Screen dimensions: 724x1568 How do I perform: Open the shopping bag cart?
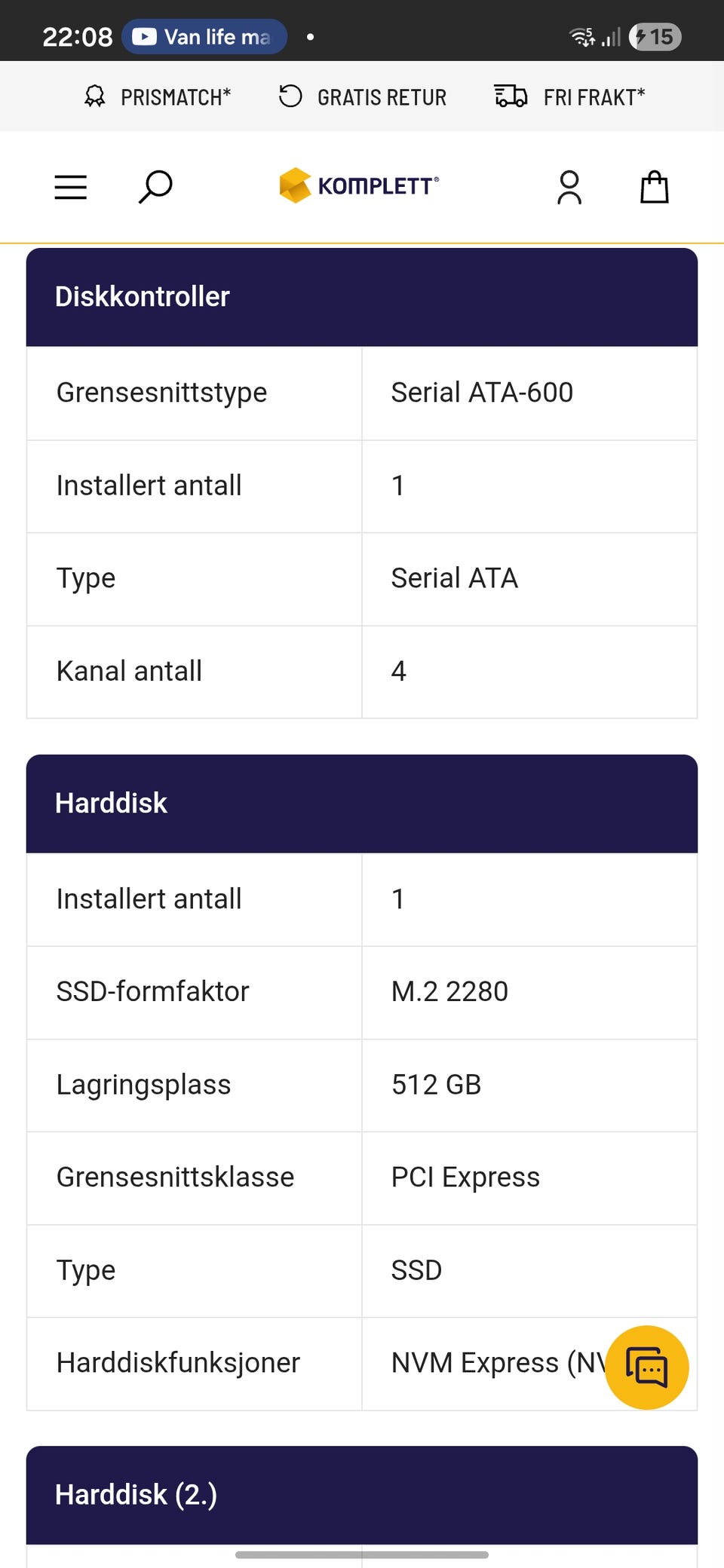tap(654, 187)
